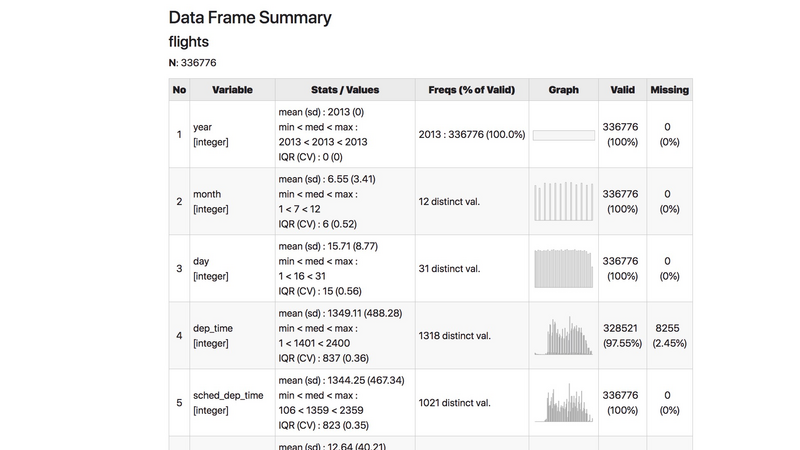Screen dimensions: 800x450
Task: Click the month distribution bar graph
Action: (x=563, y=201)
